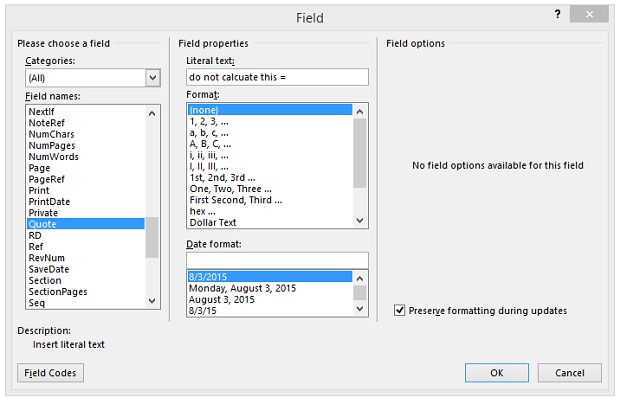620x404 pixels.
Task: Click the Date format text box
Action: pos(277,260)
